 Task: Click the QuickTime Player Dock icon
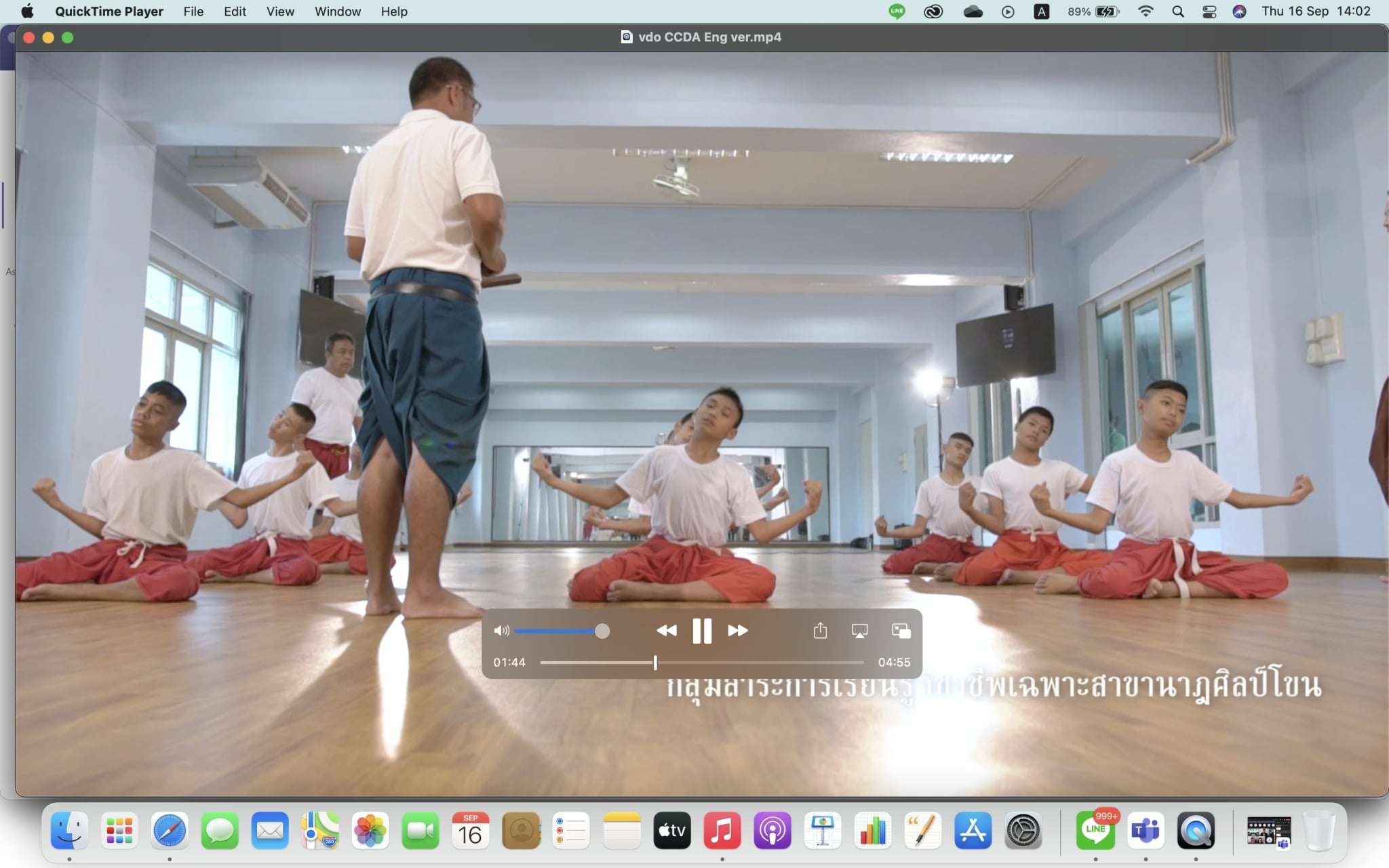click(1195, 831)
